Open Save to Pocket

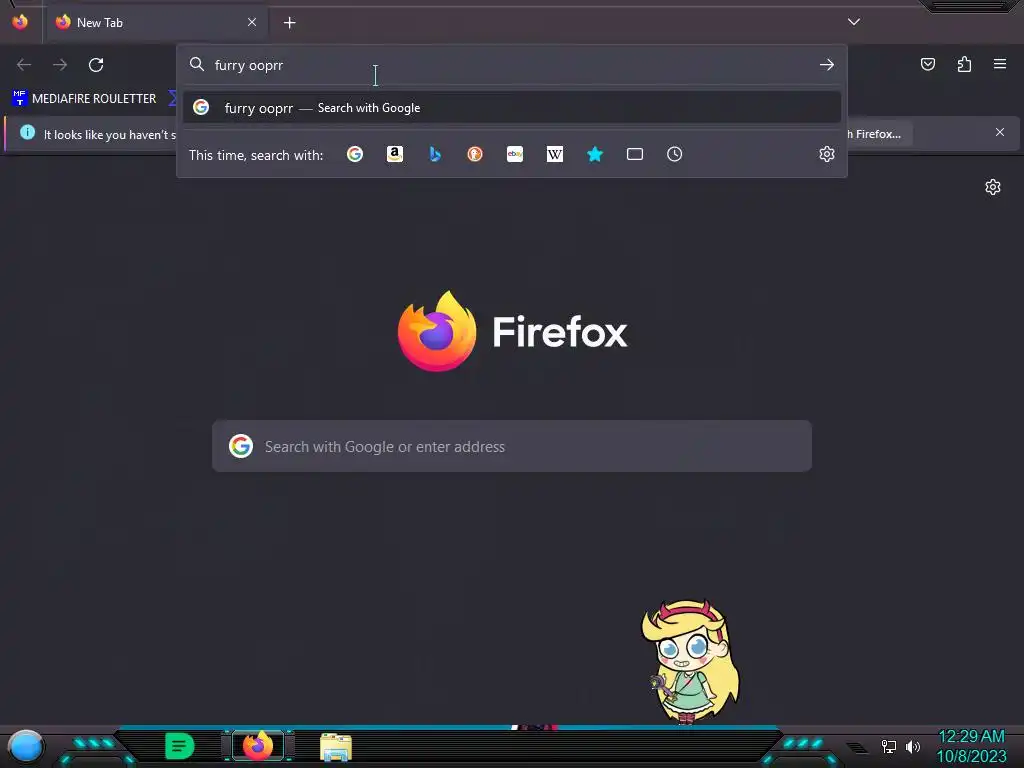[928, 64]
